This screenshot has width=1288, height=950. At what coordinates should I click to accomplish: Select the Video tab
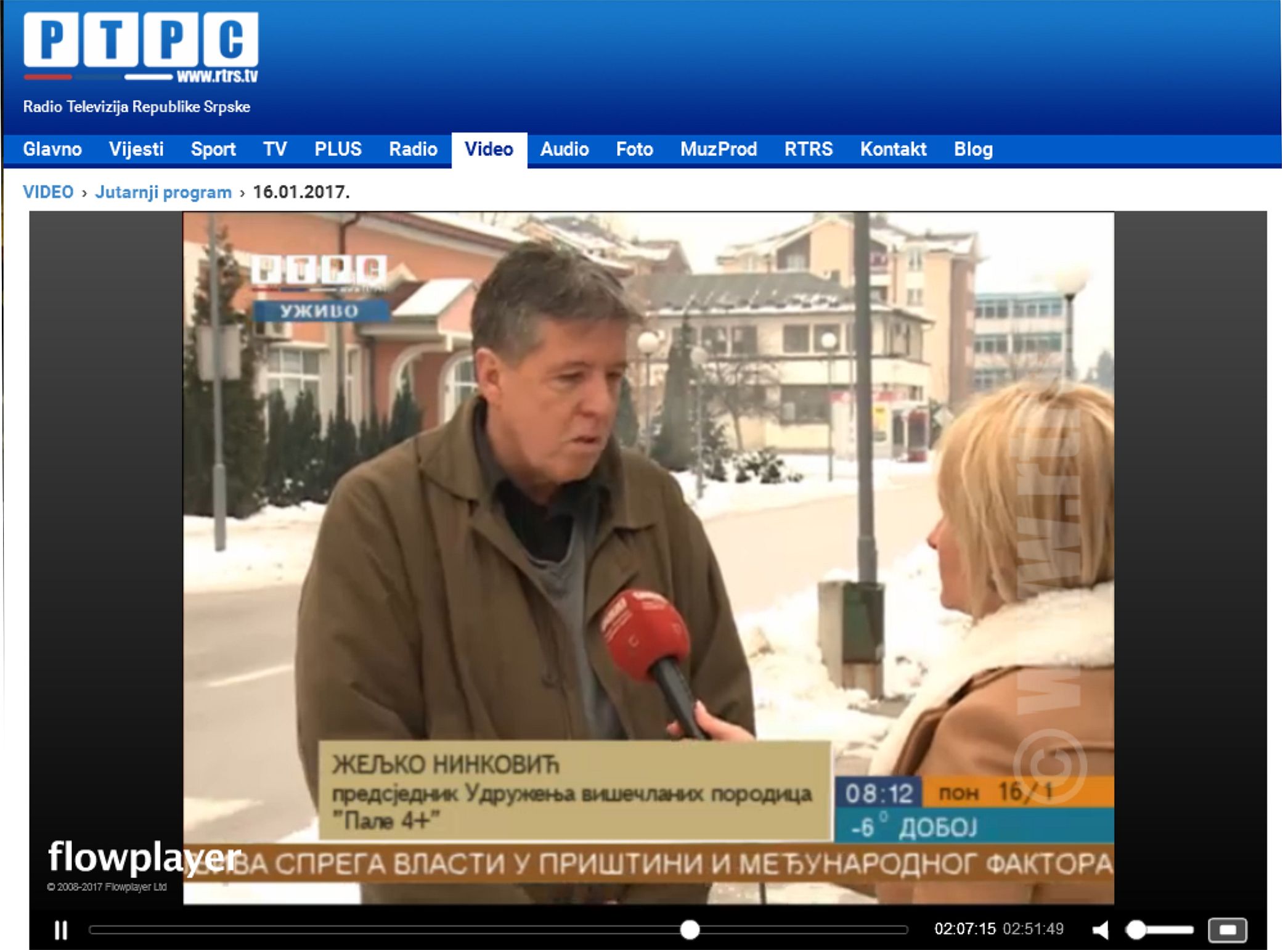[489, 150]
